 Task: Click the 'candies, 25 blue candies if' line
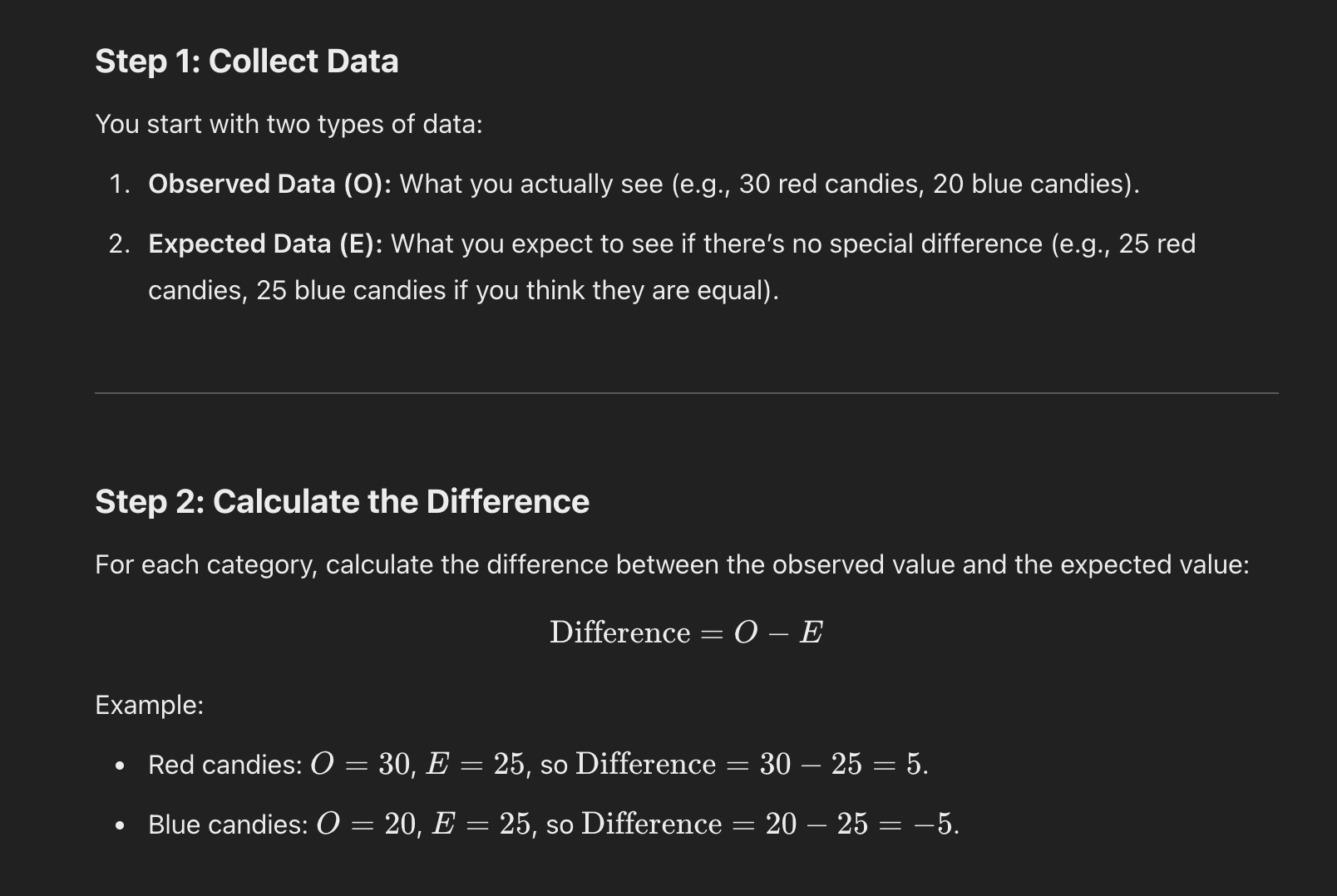[463, 290]
